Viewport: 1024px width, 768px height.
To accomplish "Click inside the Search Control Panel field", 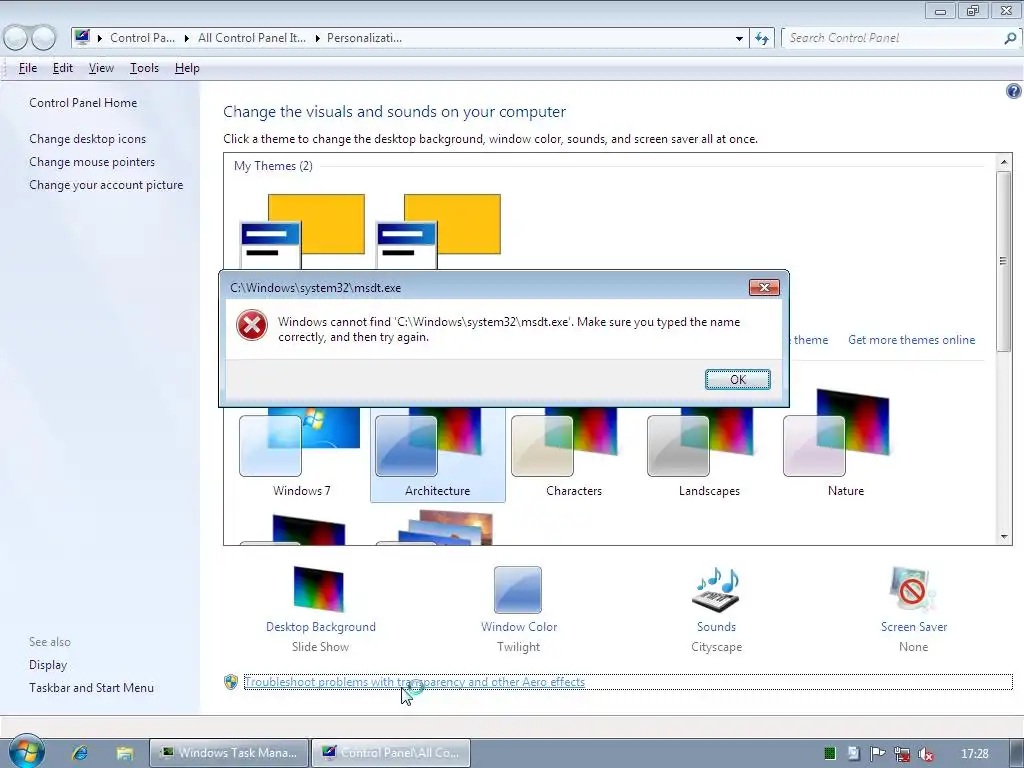I will click(892, 38).
